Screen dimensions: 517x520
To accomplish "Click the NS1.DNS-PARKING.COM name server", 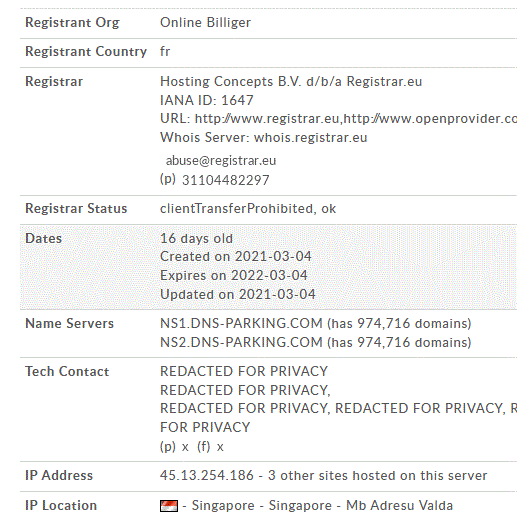I will point(241,323).
